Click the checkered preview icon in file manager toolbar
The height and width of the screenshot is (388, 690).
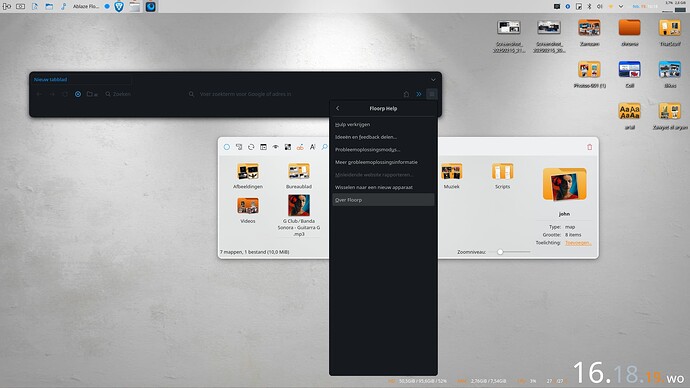pos(288,147)
